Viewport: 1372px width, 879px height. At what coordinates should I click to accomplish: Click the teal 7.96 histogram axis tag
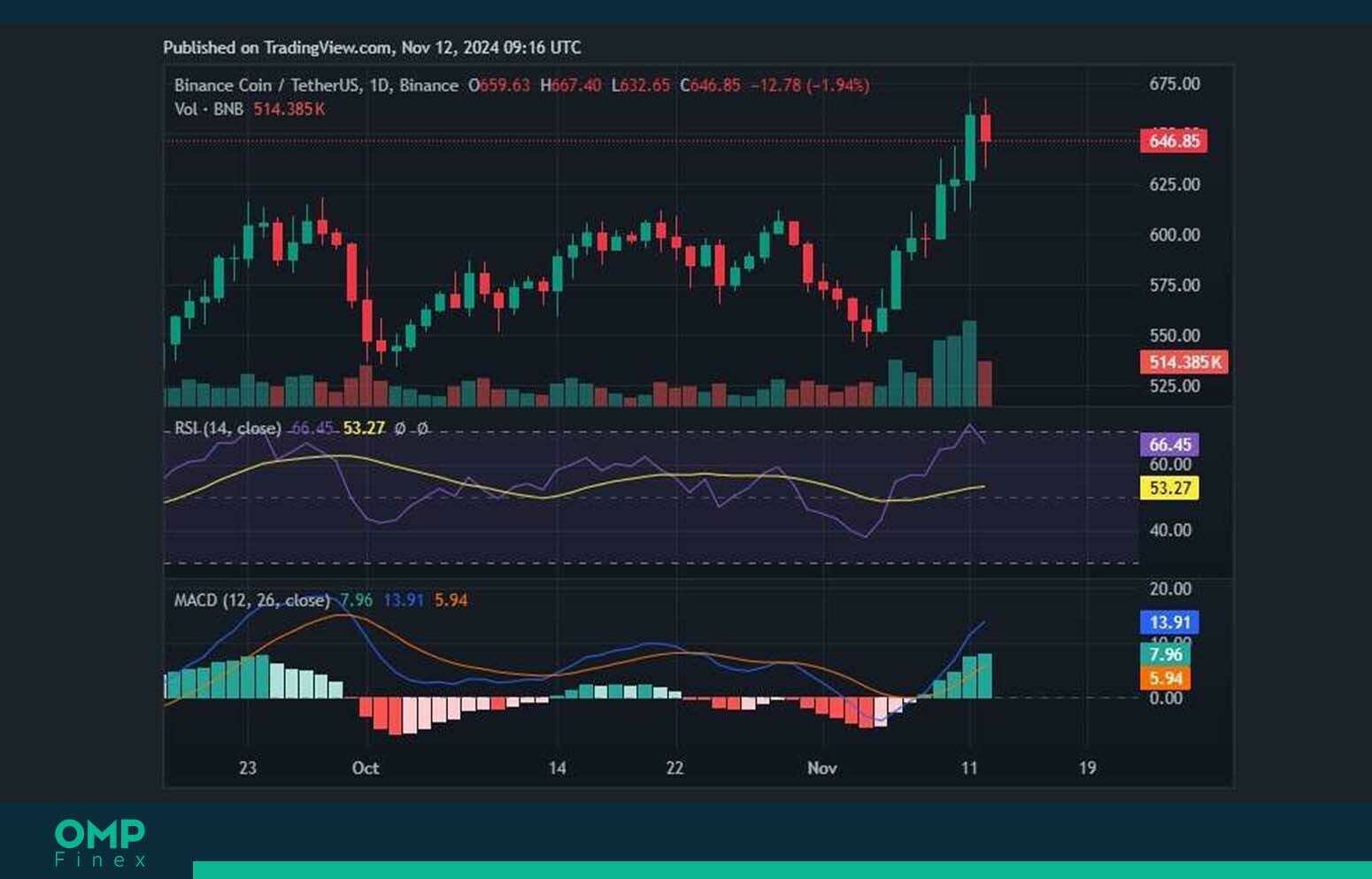point(1165,655)
